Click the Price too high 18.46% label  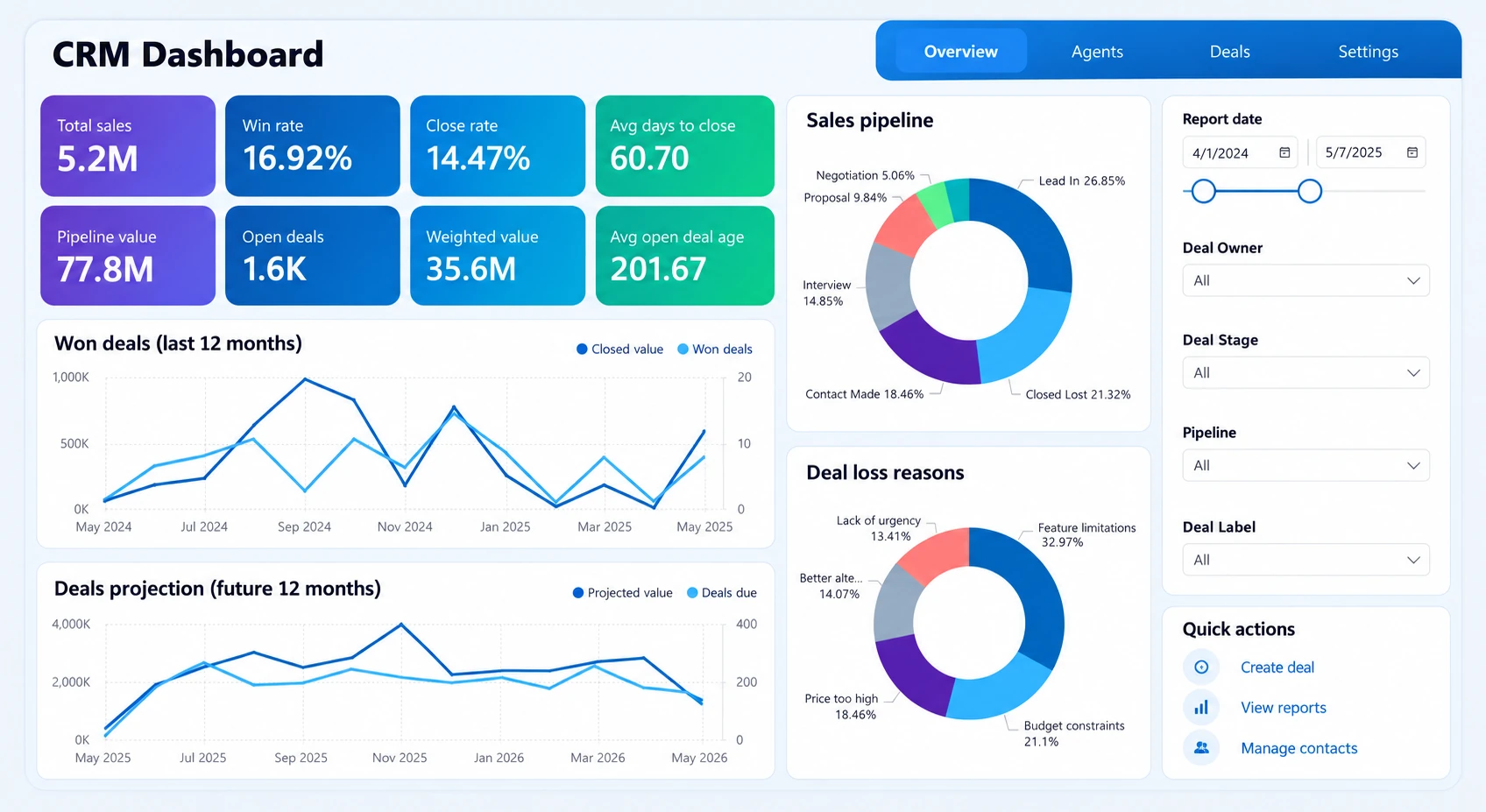point(841,707)
